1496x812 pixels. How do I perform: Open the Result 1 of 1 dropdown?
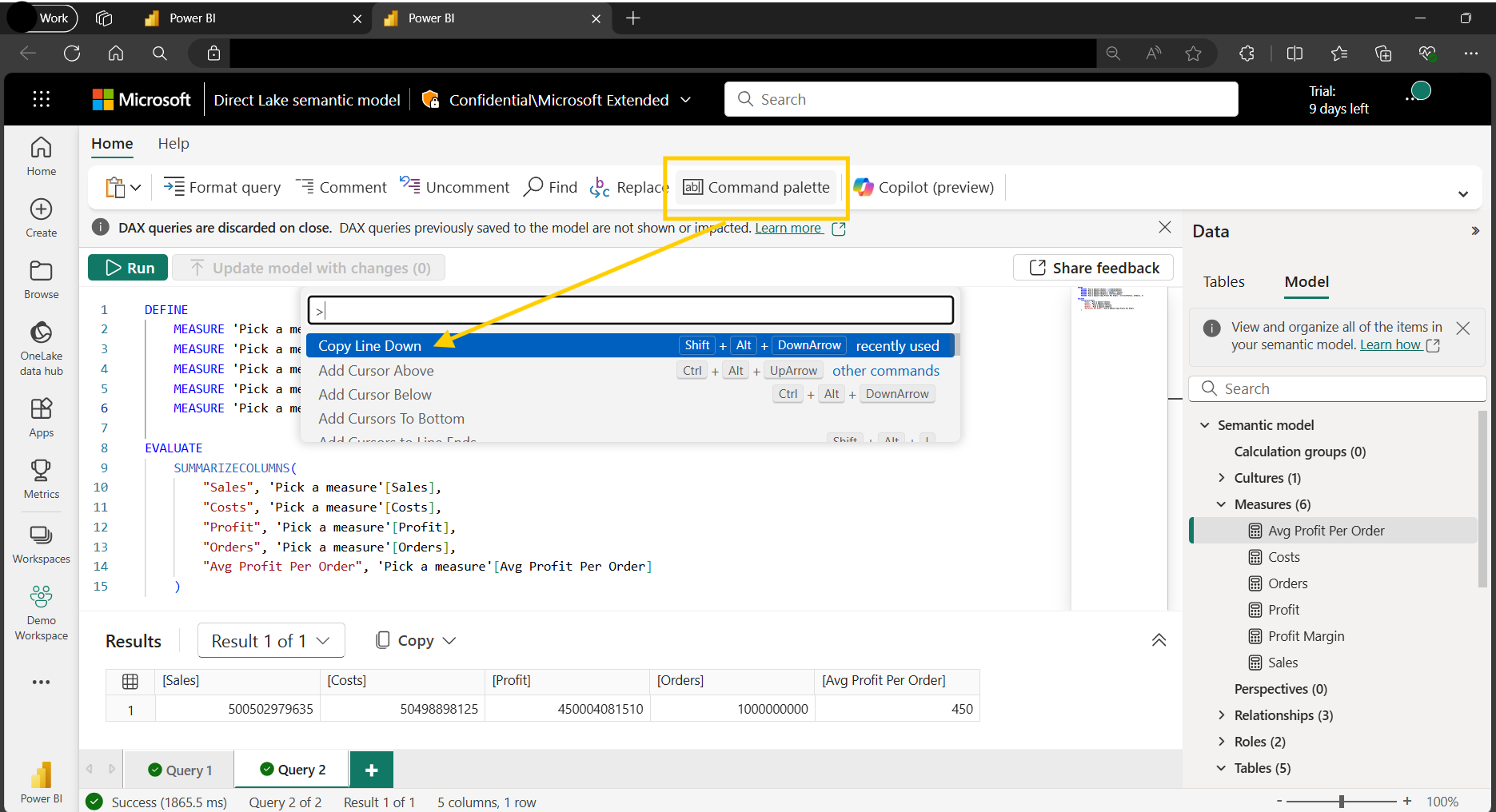[x=270, y=641]
